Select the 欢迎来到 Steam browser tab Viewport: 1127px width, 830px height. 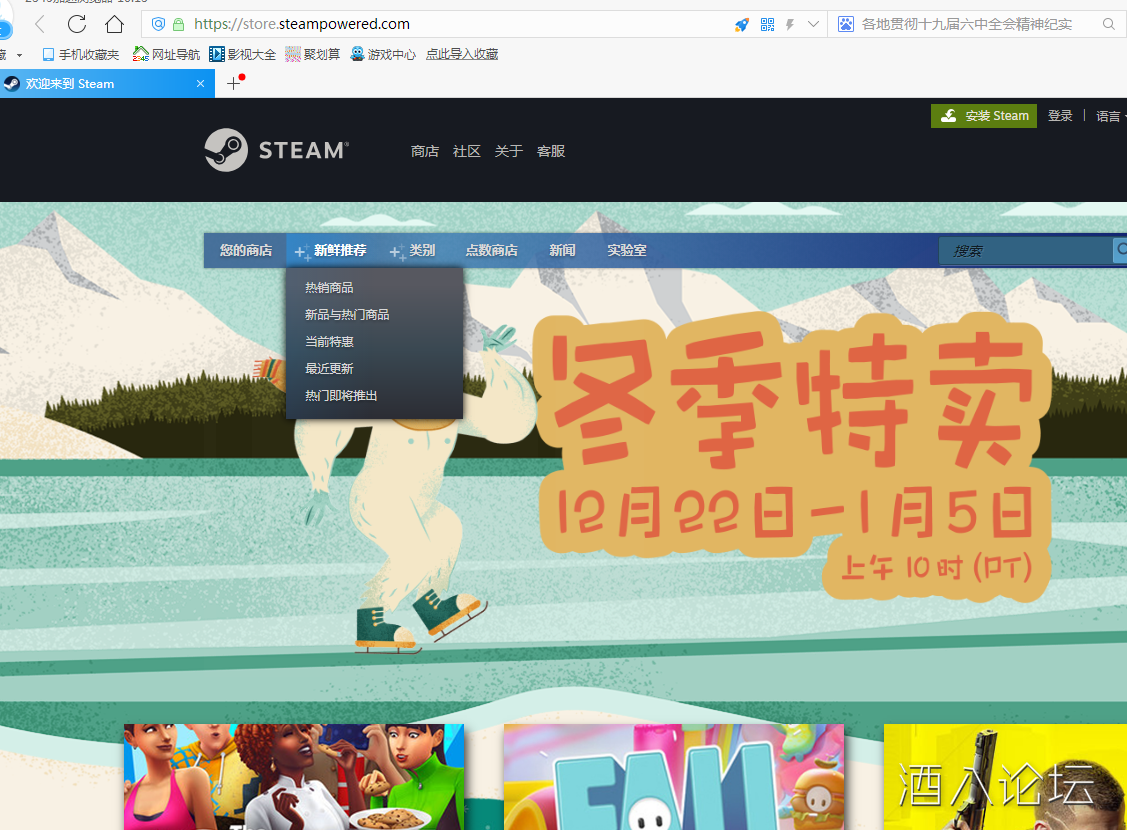(106, 84)
